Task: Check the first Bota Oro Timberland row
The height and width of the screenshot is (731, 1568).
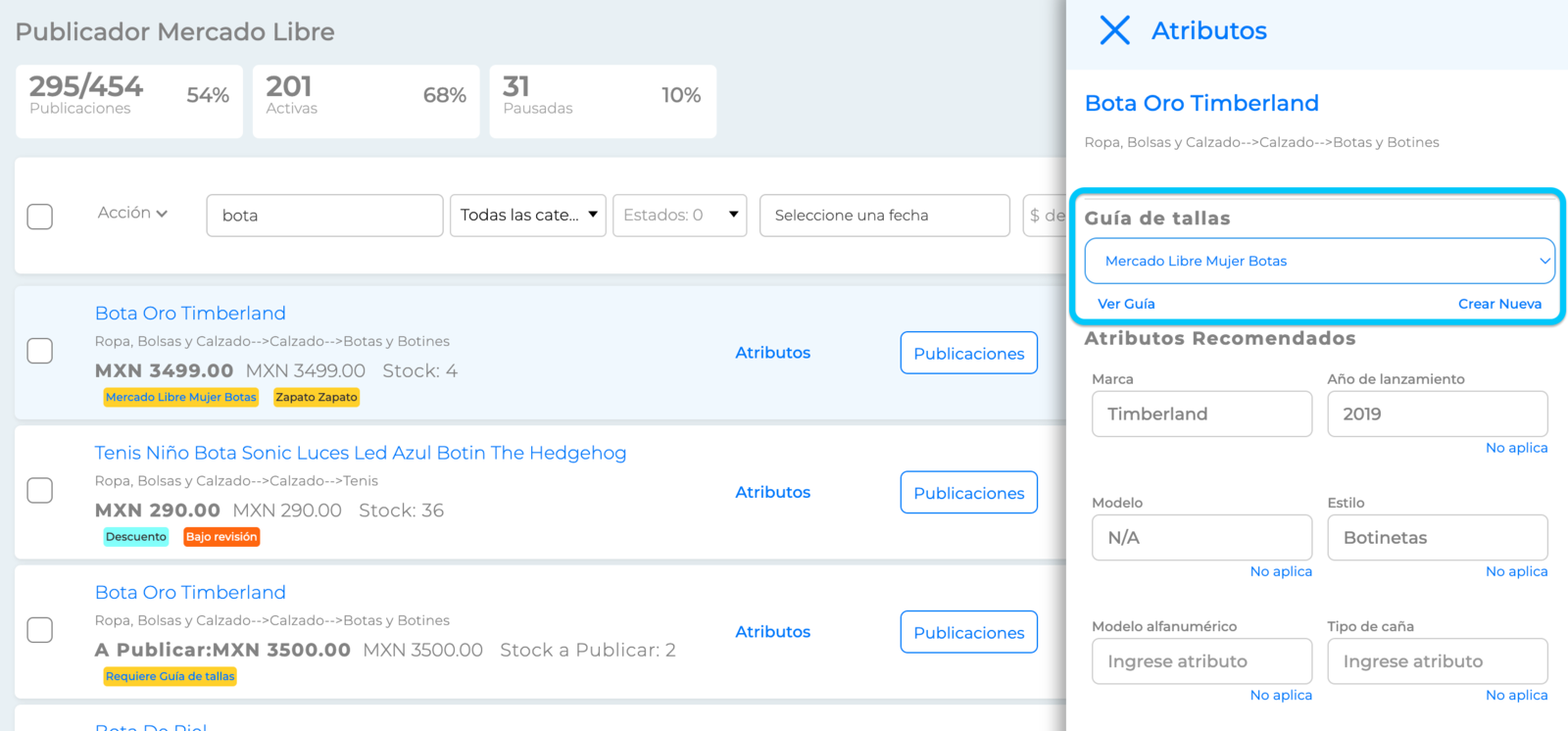Action: [40, 351]
